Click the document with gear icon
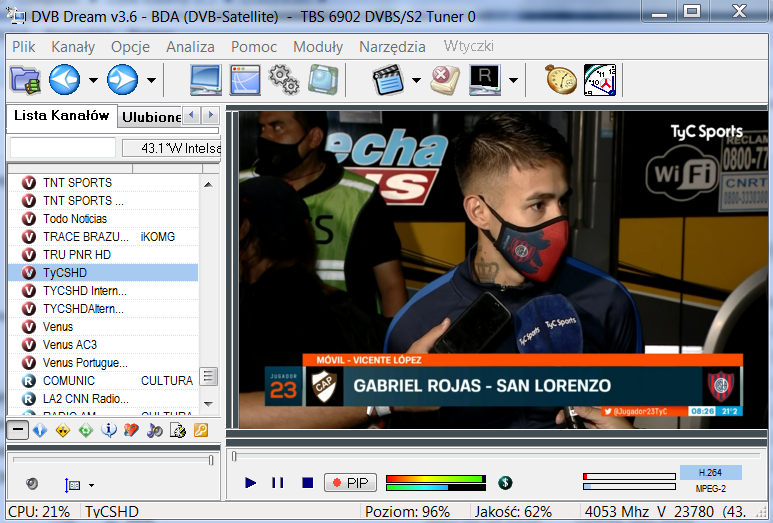 [177, 430]
